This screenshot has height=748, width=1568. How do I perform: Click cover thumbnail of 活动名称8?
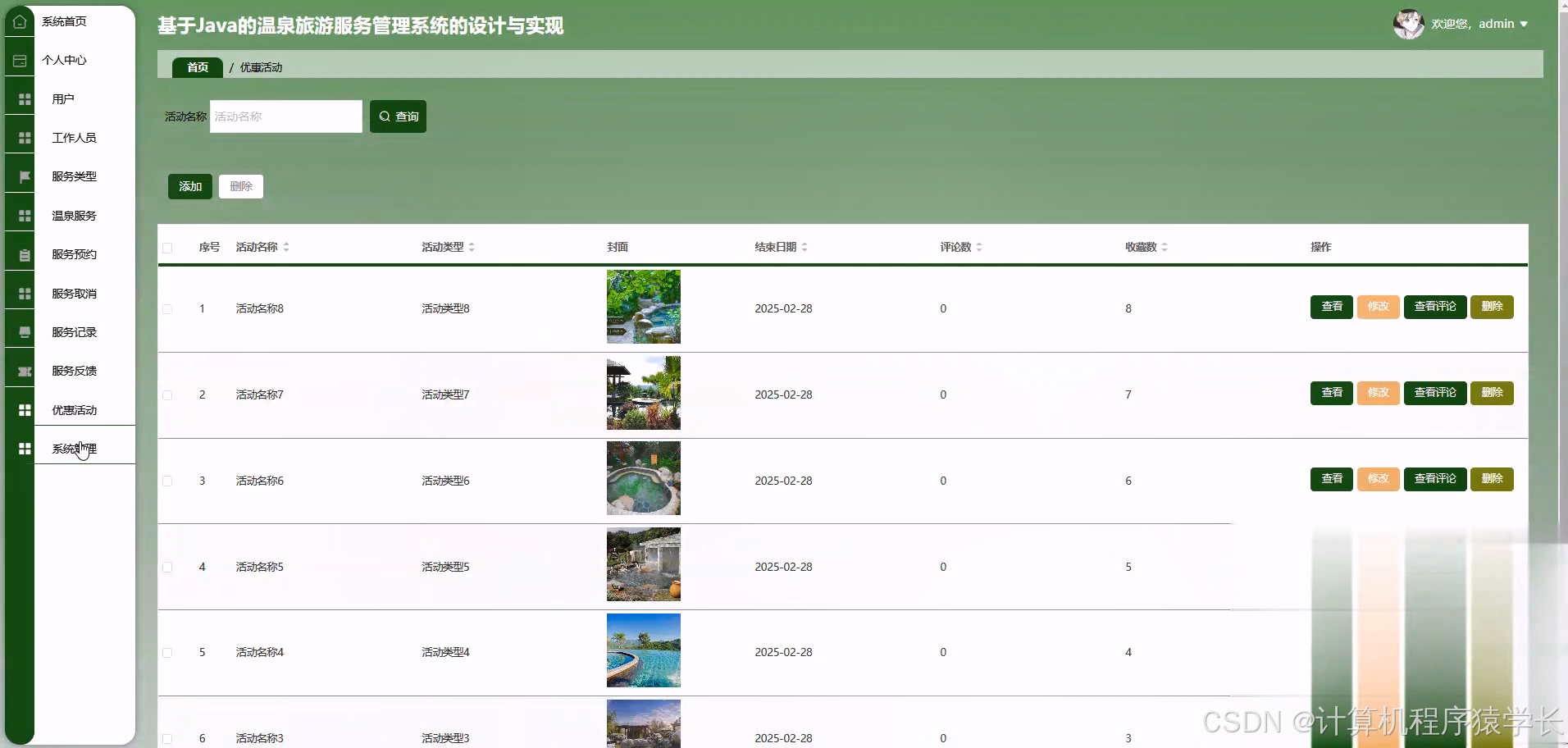coord(644,307)
